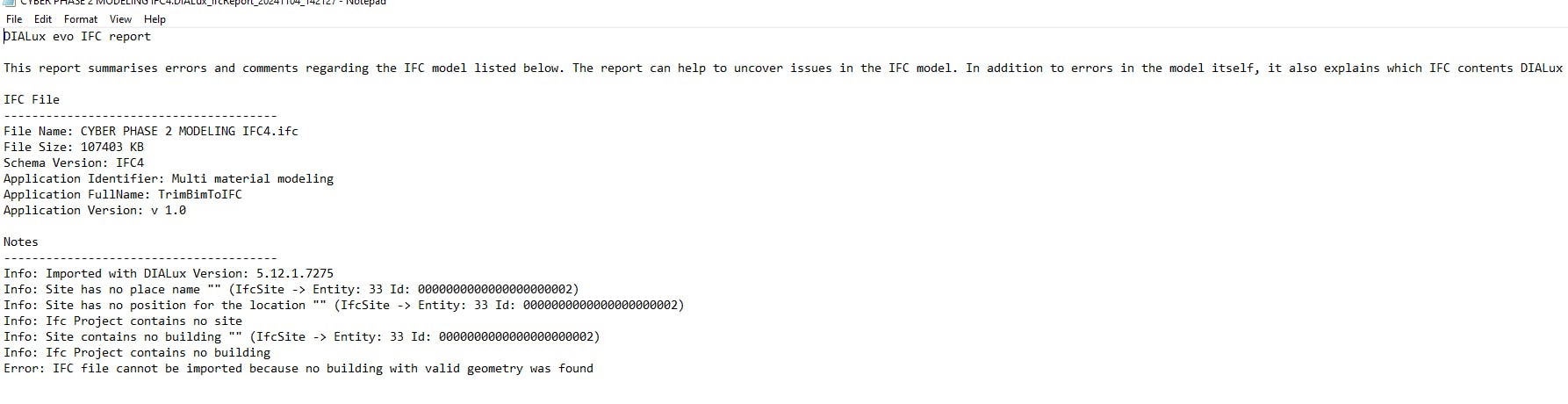Viewport: 1568px width, 404px height.
Task: Click the 'Error: IFC file cannot be imported' line
Action: click(x=298, y=368)
